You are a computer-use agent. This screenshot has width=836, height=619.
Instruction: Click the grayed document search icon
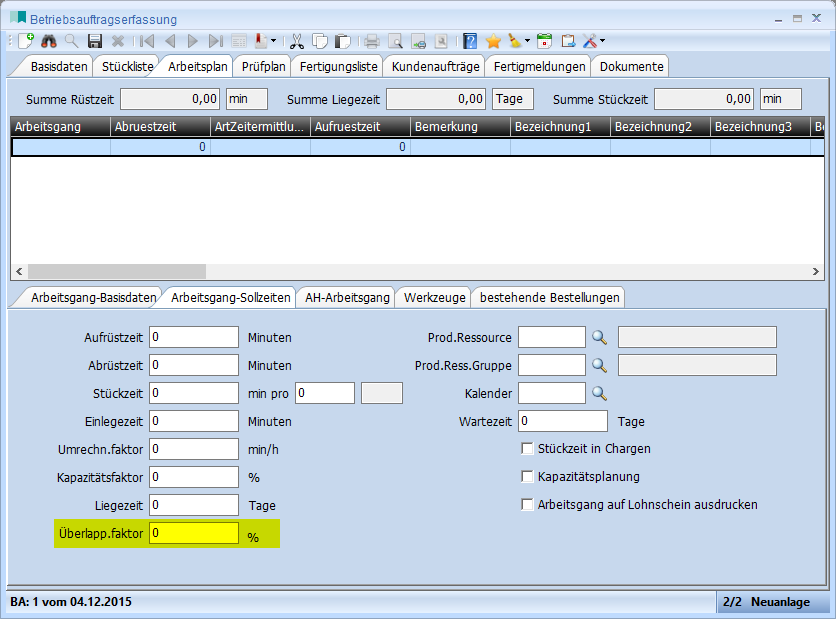[441, 41]
